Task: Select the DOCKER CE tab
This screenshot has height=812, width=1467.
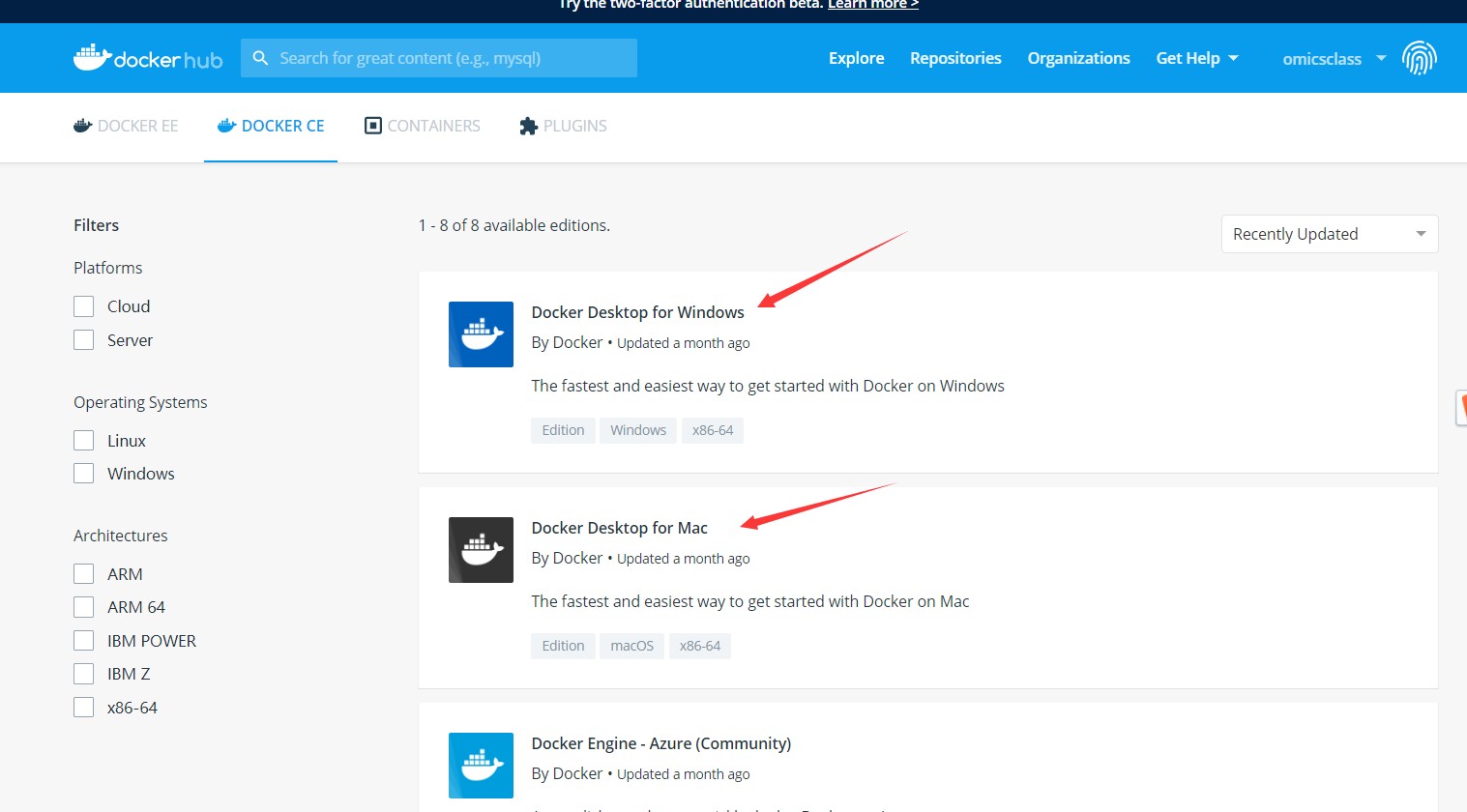Action: (x=271, y=126)
